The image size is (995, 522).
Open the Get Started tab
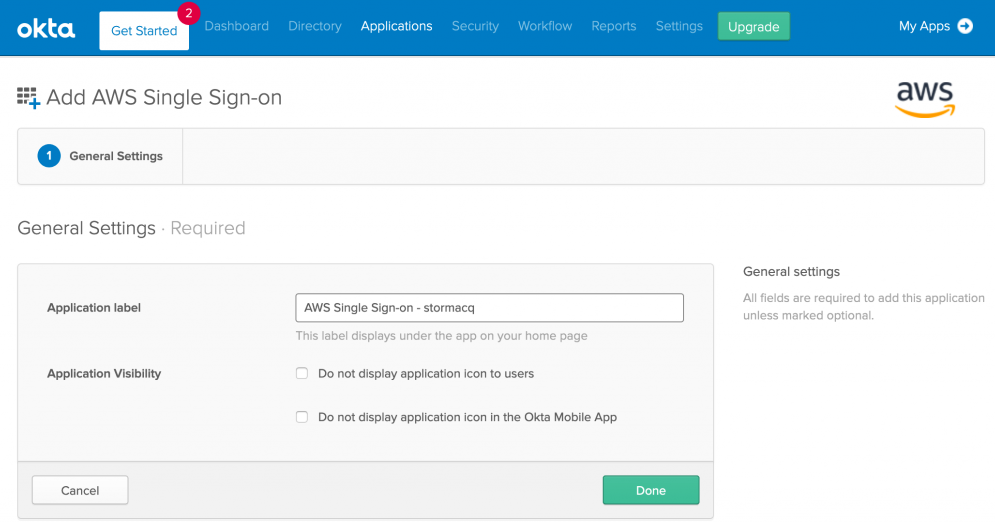pos(144,30)
